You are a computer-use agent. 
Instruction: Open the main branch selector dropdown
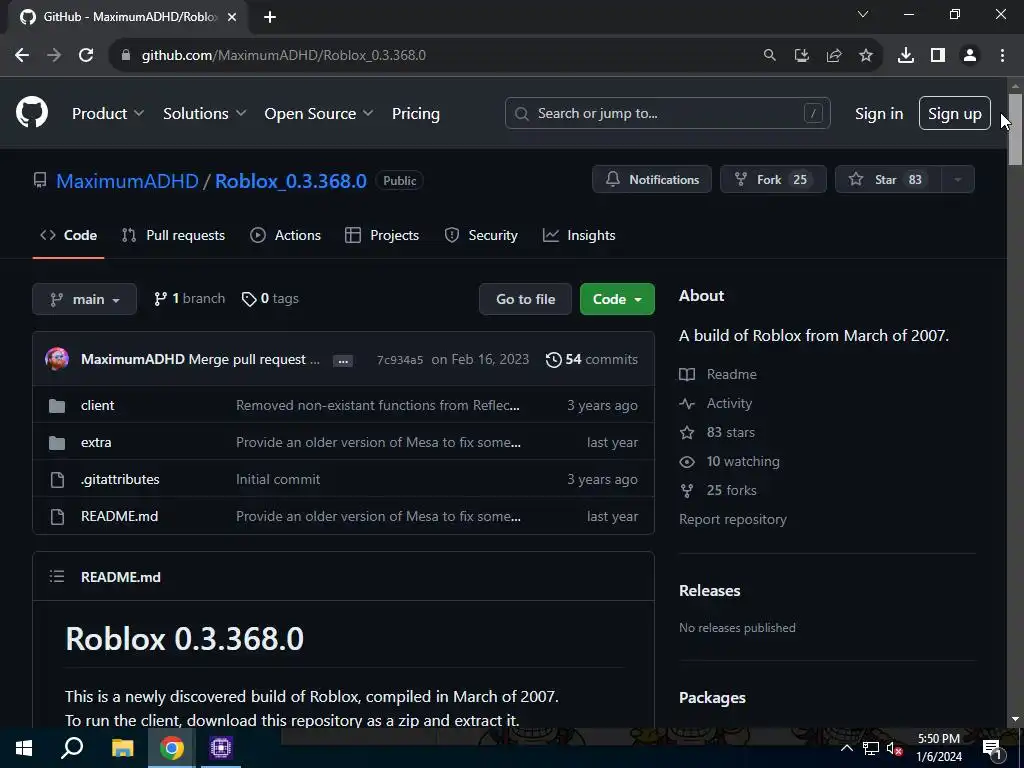(84, 299)
